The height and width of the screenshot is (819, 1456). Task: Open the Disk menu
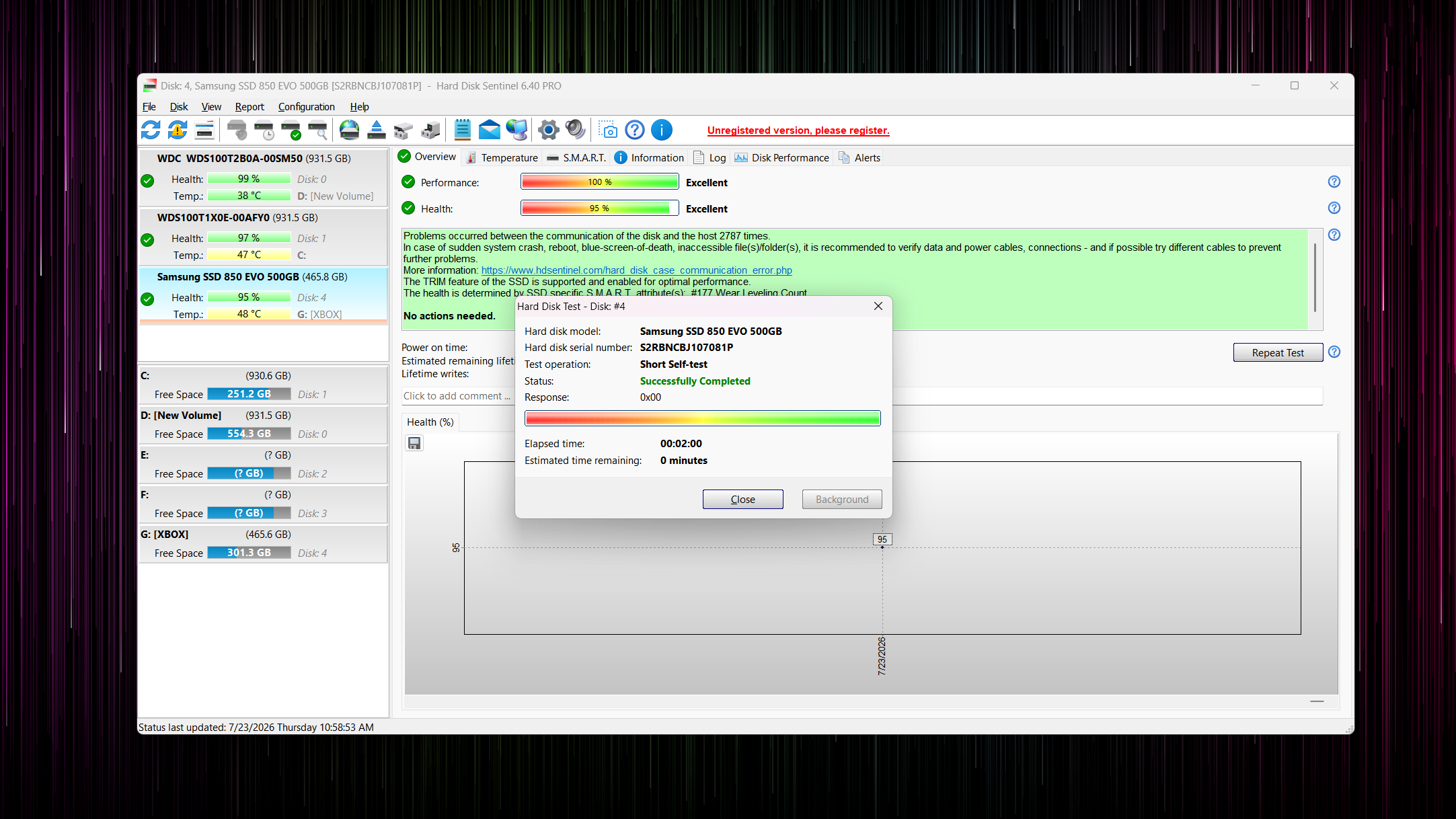(x=179, y=107)
